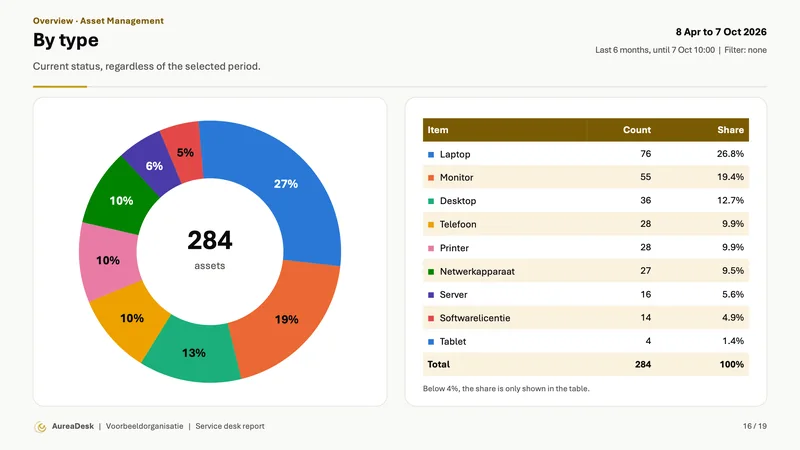Viewport: 800px width, 450px height.
Task: Click the orange Monitor legend square
Action: pos(431,178)
